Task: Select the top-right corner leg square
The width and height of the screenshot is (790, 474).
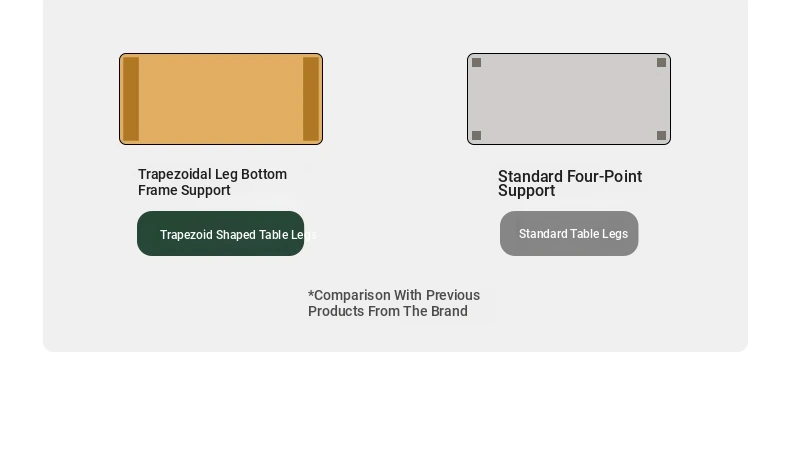Action: coord(661,63)
